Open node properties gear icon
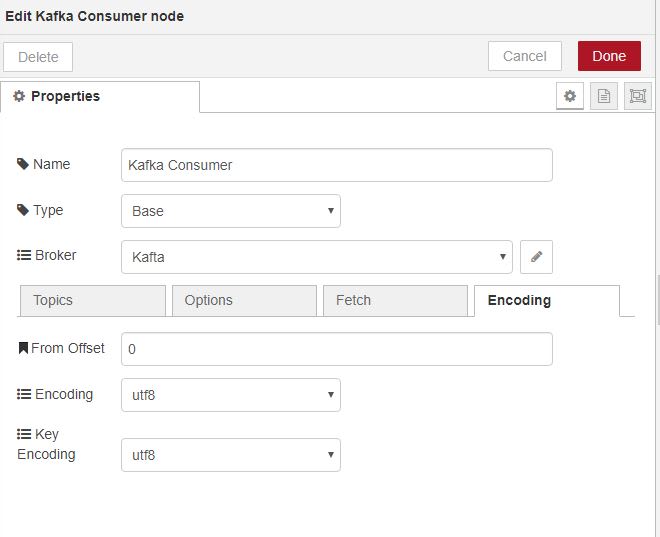 [x=570, y=96]
